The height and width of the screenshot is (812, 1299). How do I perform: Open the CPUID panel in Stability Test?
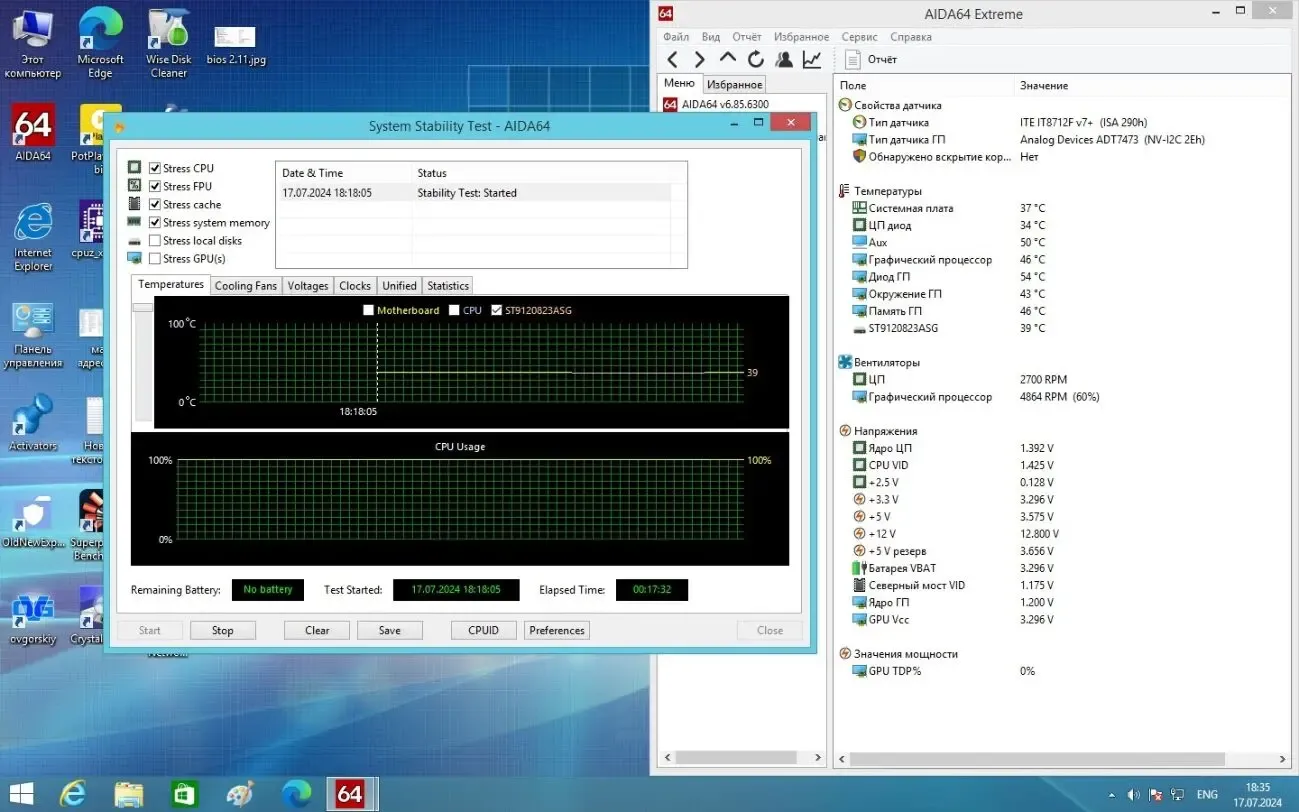[483, 630]
